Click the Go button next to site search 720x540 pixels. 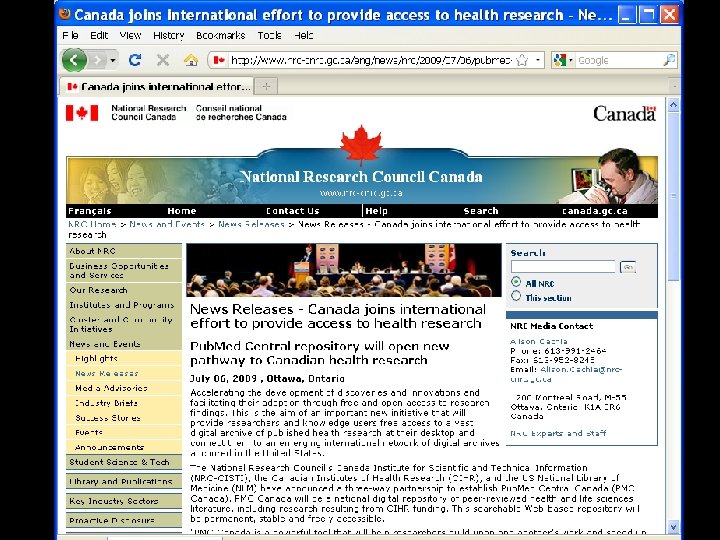tap(628, 267)
